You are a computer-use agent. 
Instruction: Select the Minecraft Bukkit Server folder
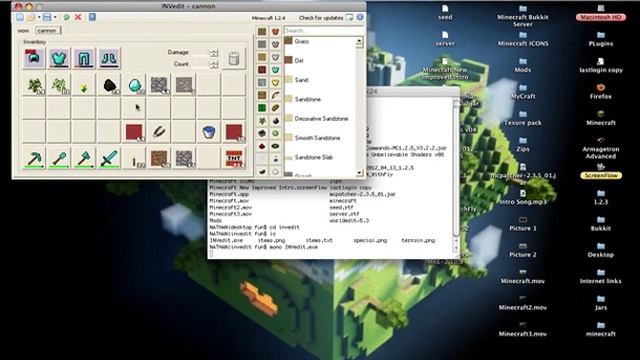click(x=523, y=16)
